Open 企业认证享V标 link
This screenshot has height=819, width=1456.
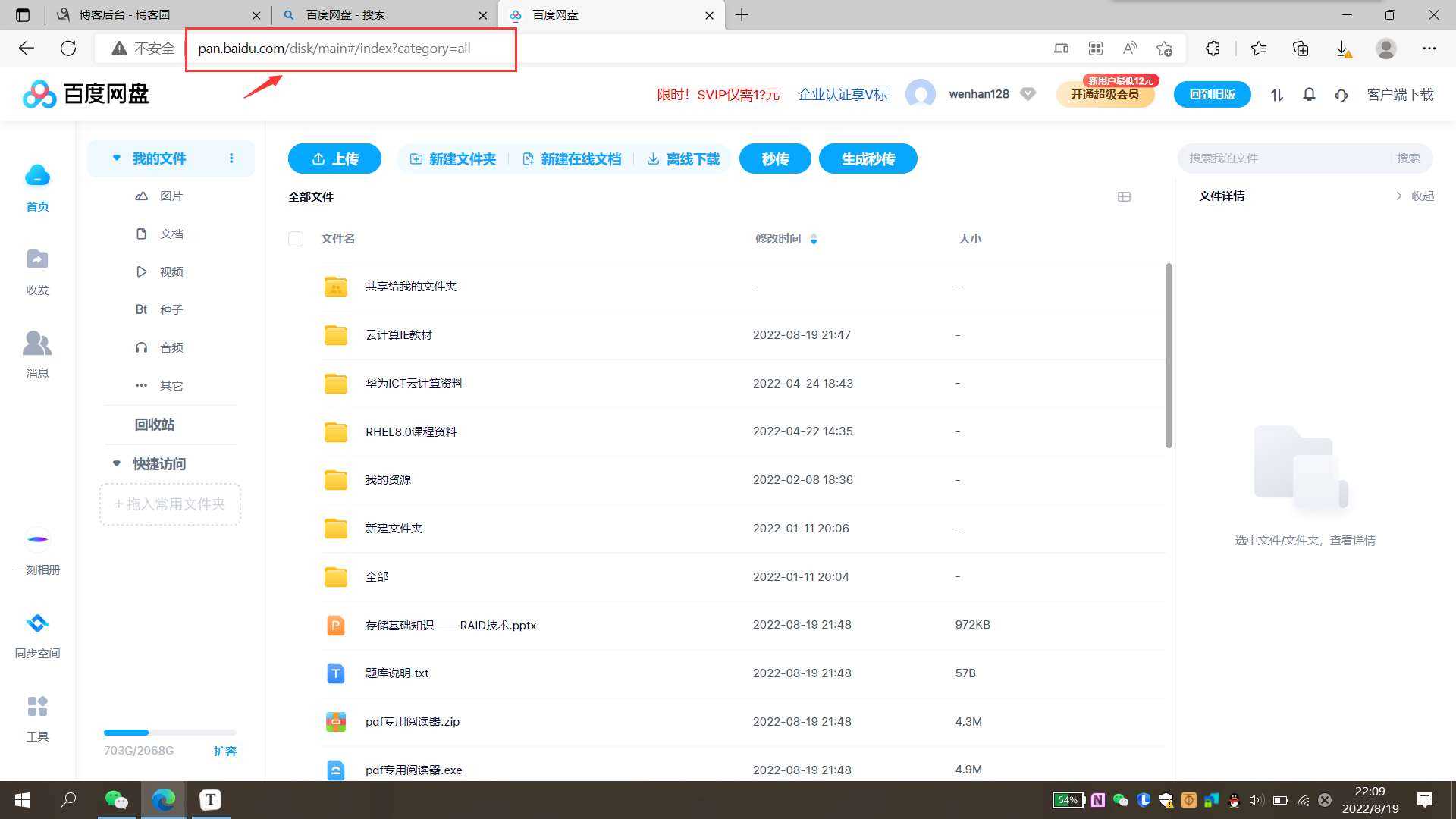(x=843, y=94)
